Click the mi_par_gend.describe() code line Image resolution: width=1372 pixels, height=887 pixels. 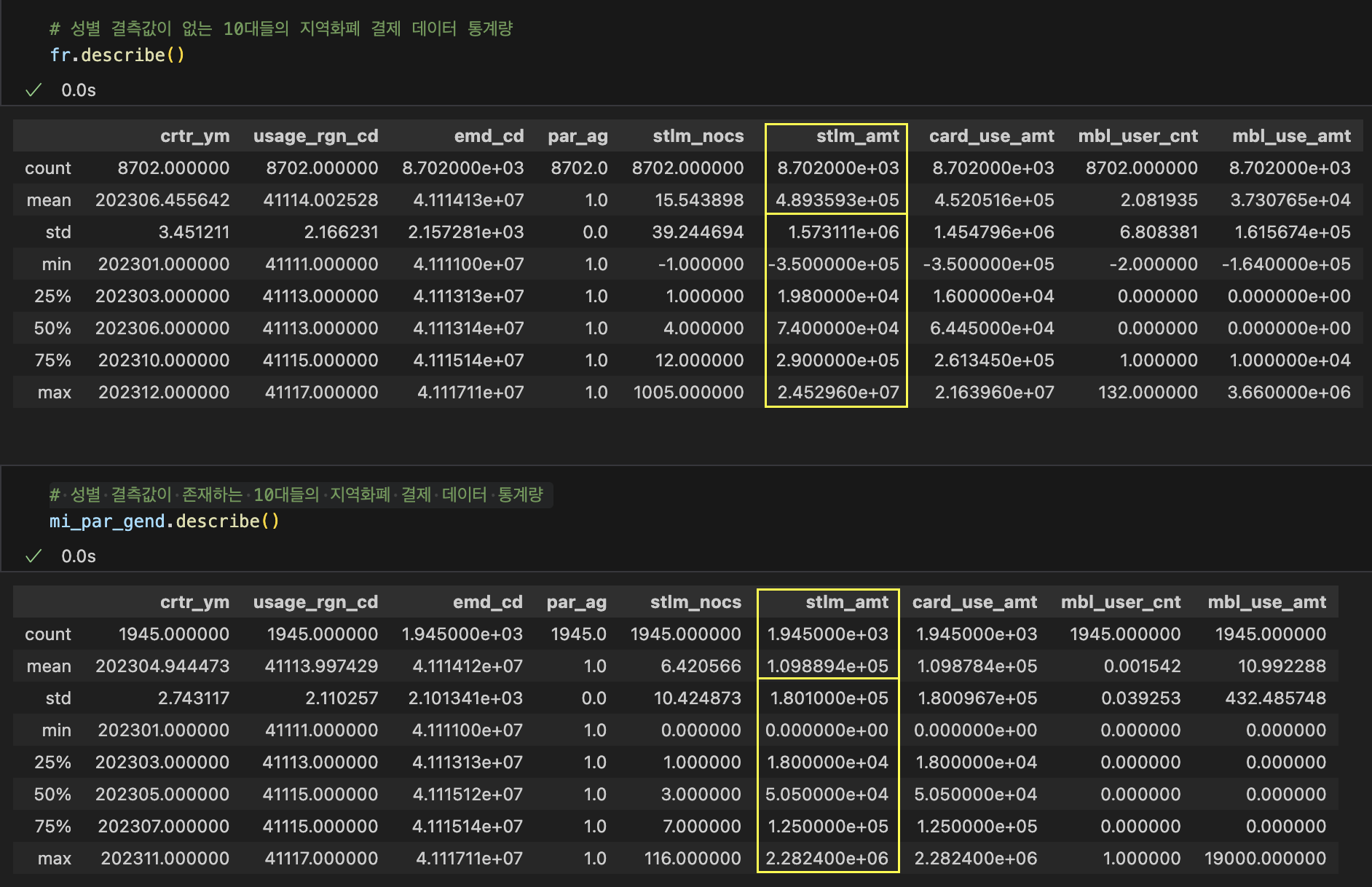165,521
